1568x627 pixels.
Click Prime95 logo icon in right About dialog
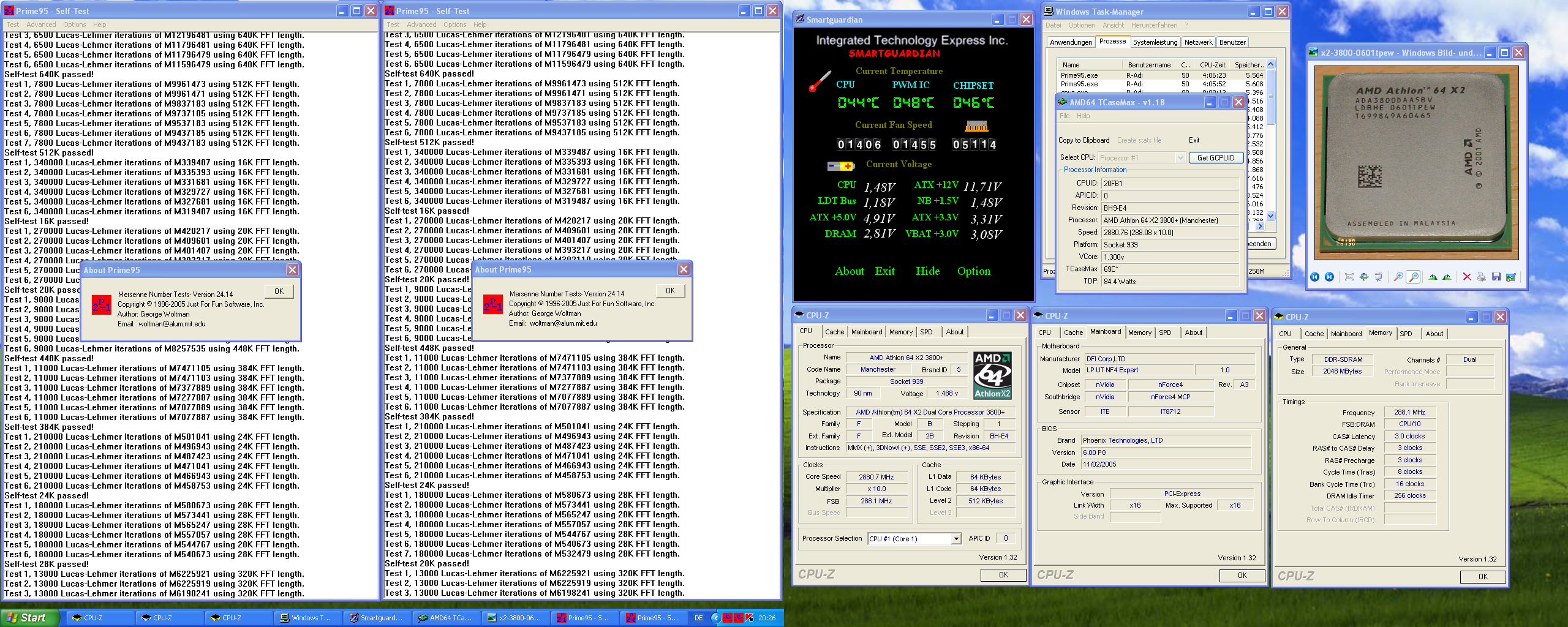click(x=493, y=304)
